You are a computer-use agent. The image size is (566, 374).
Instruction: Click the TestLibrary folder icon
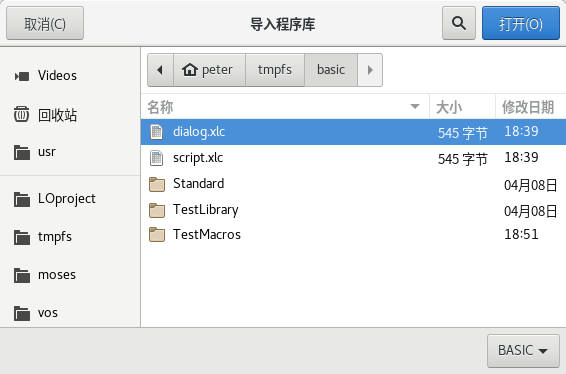click(157, 210)
